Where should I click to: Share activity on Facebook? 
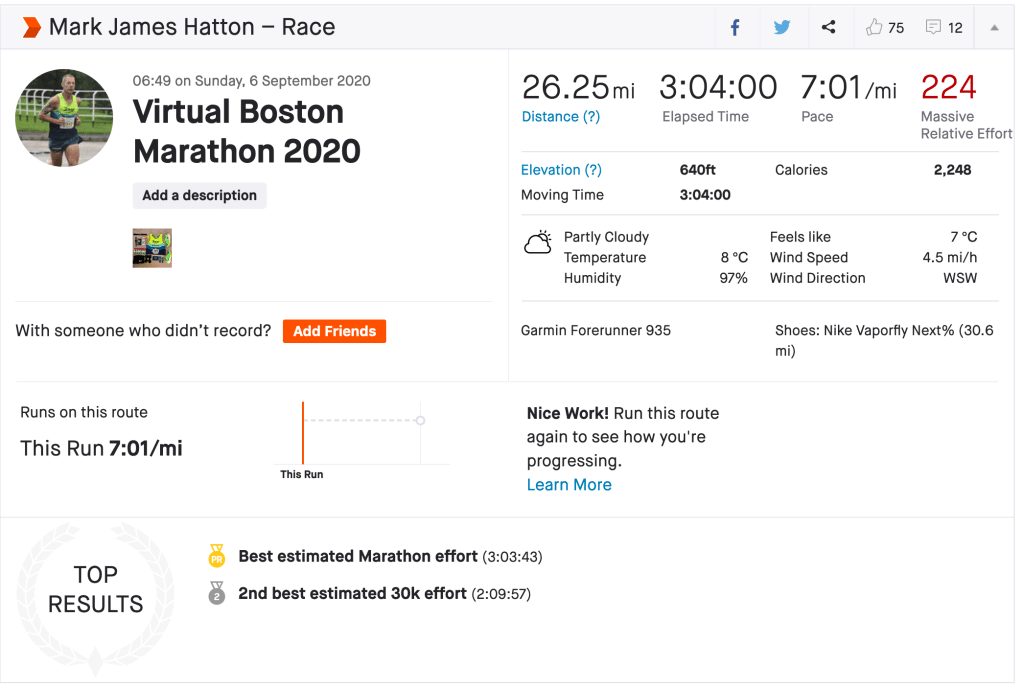pyautogui.click(x=735, y=27)
